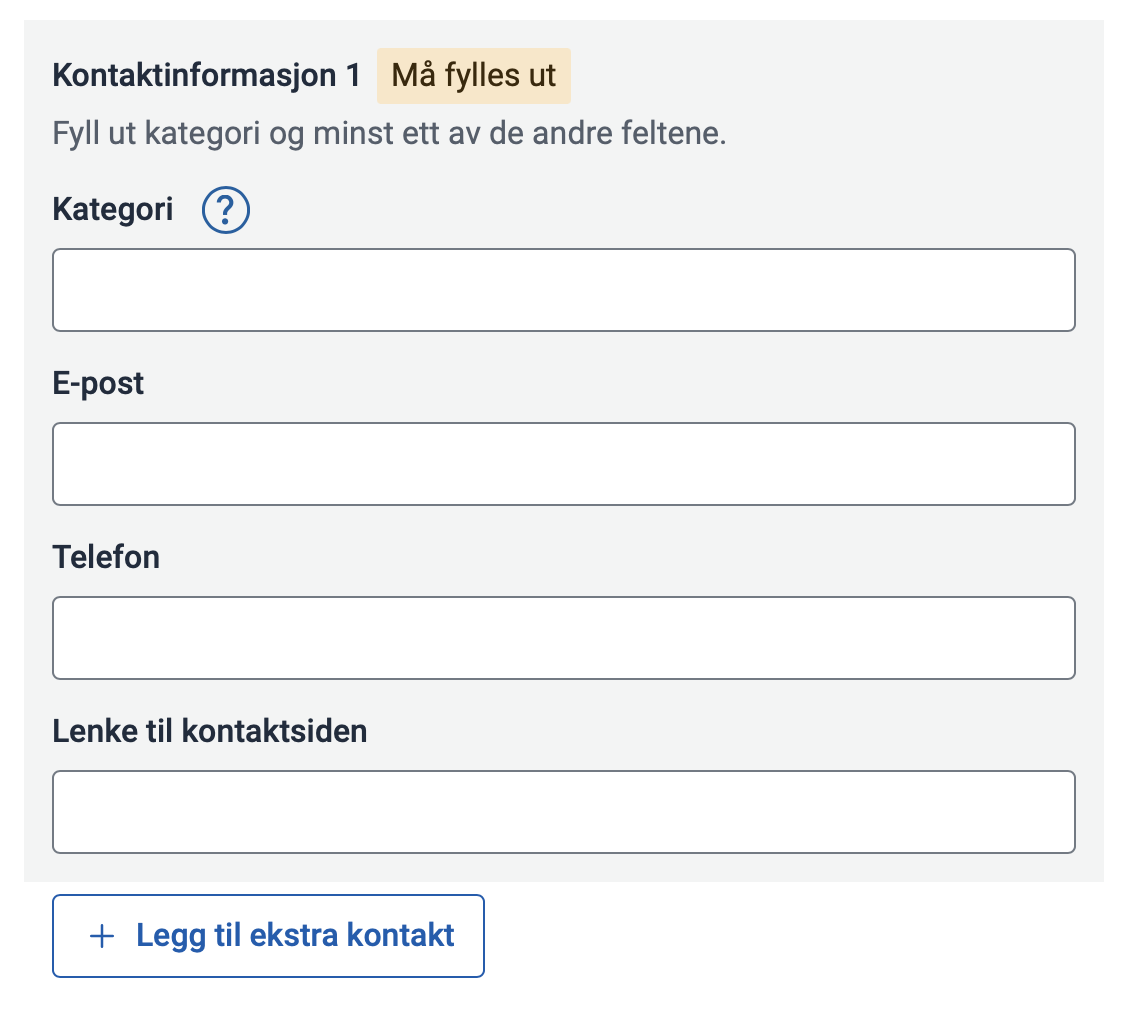Image resolution: width=1126 pixels, height=1024 pixels.
Task: Place cursor in the phone number box
Action: [563, 638]
